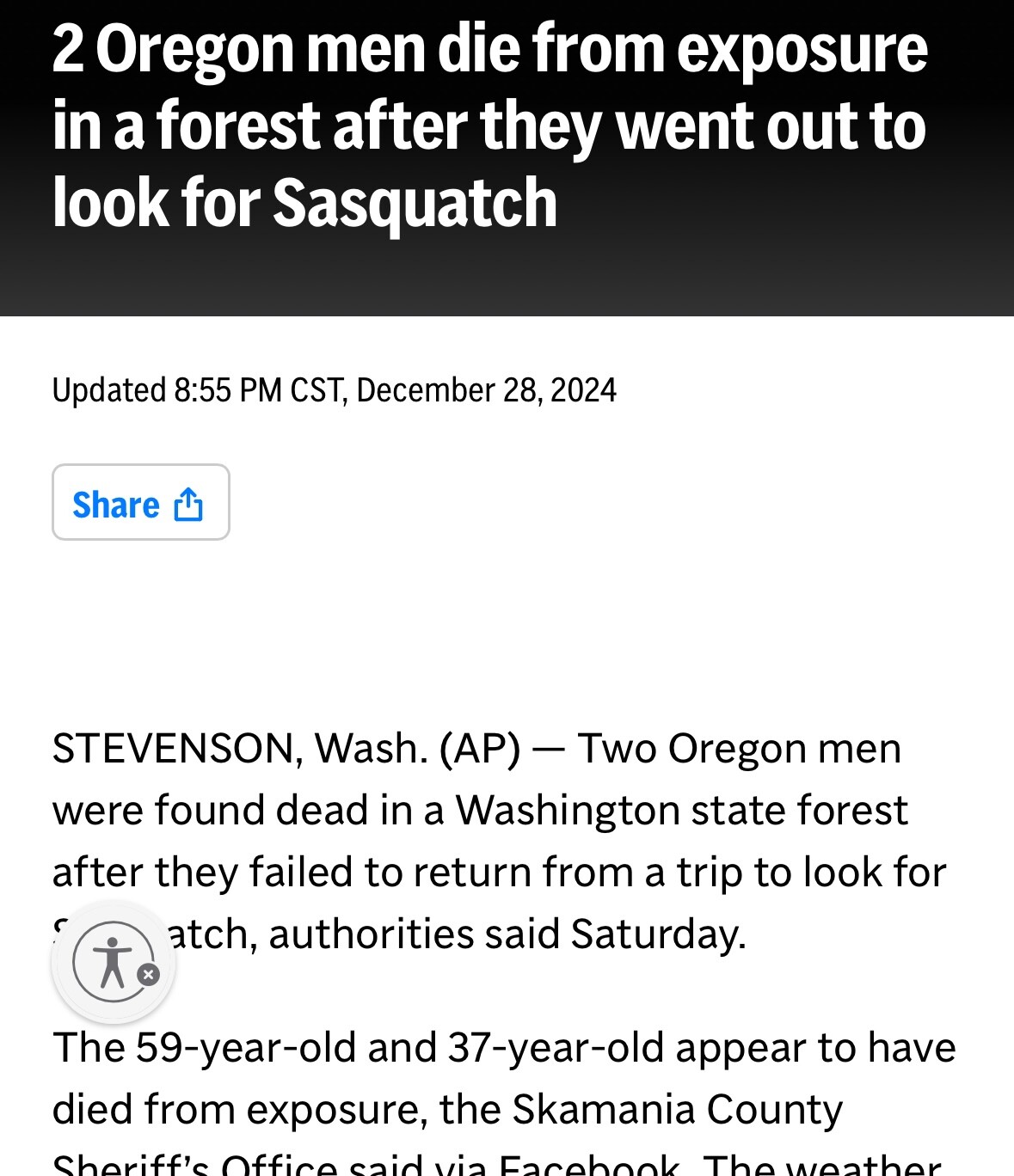Screen dimensions: 1014x1176
Task: Tap the word Sasquatch in the headline
Action: [x=415, y=204]
